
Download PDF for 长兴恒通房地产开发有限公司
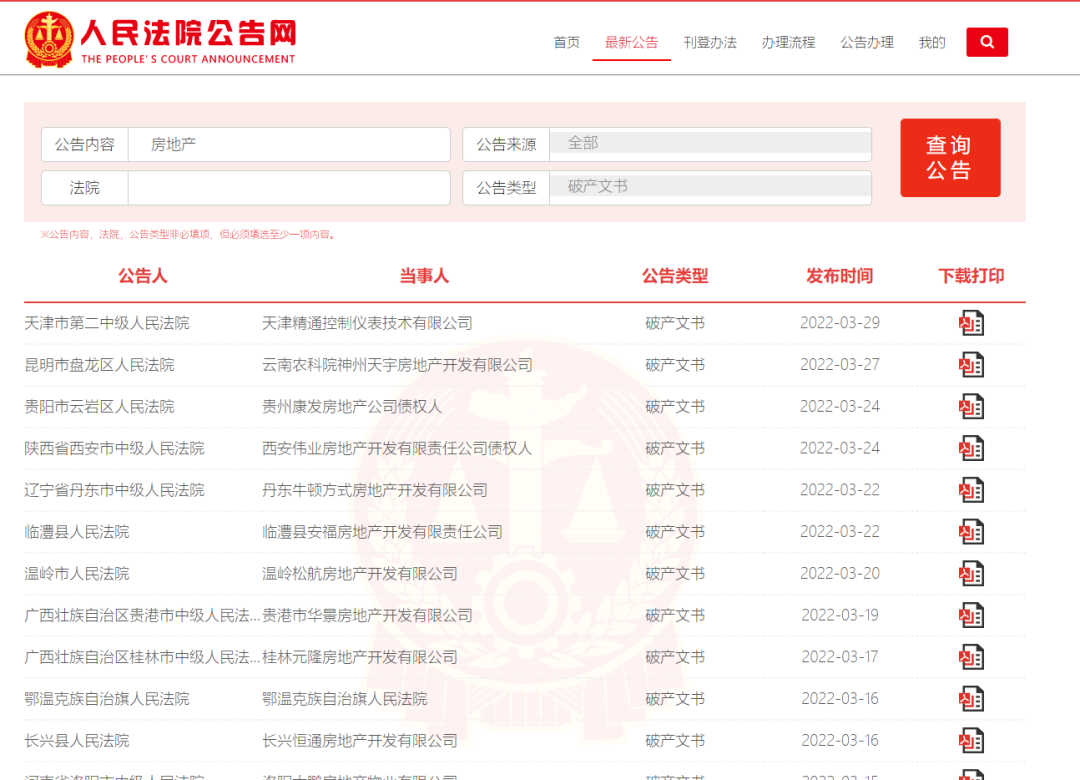[971, 741]
